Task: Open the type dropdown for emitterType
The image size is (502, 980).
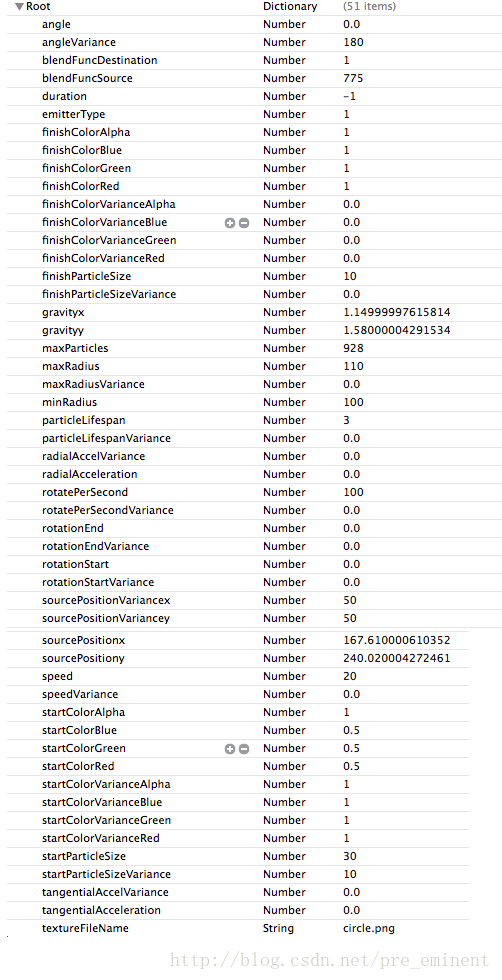Action: coord(284,114)
